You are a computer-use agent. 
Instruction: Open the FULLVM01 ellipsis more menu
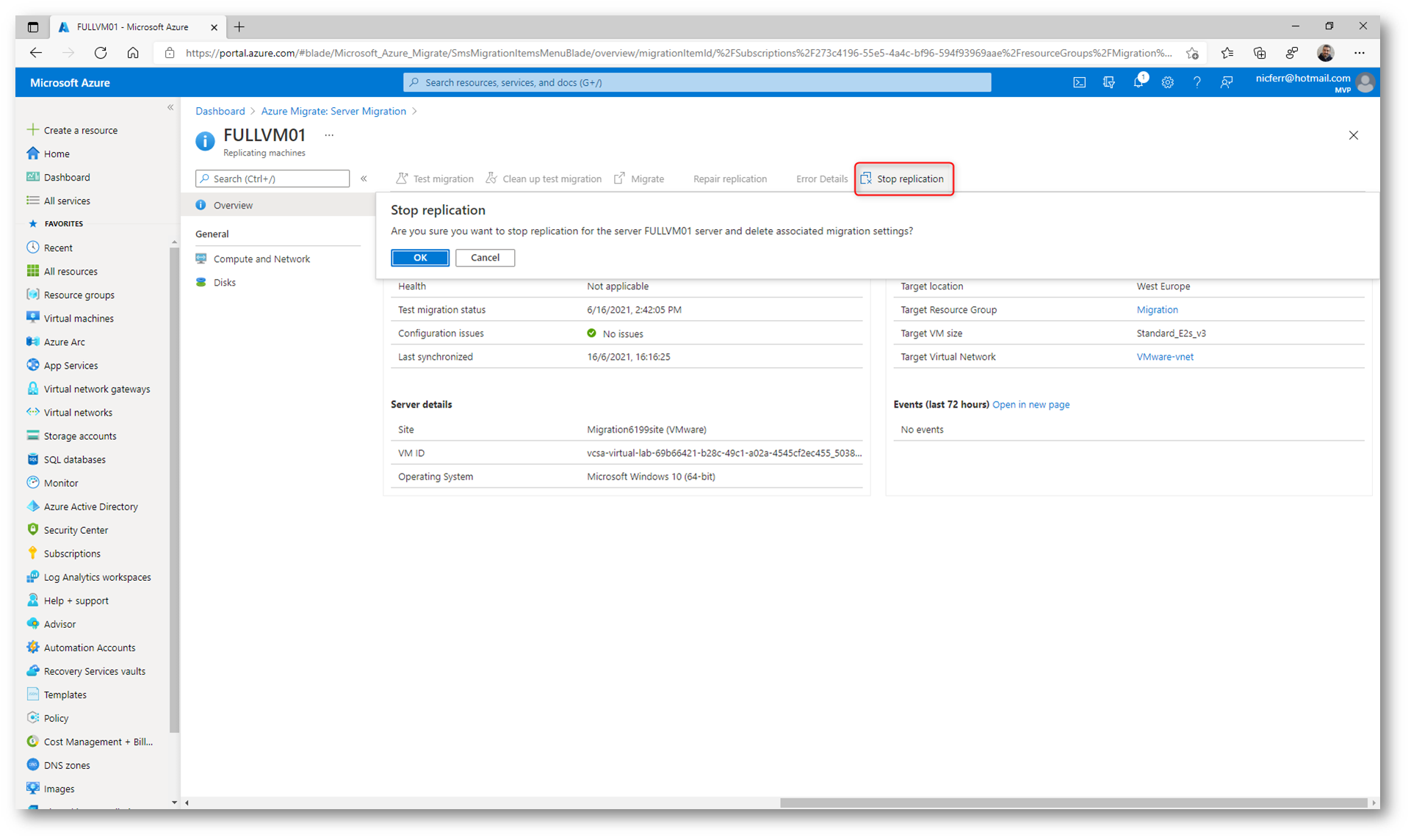click(329, 135)
